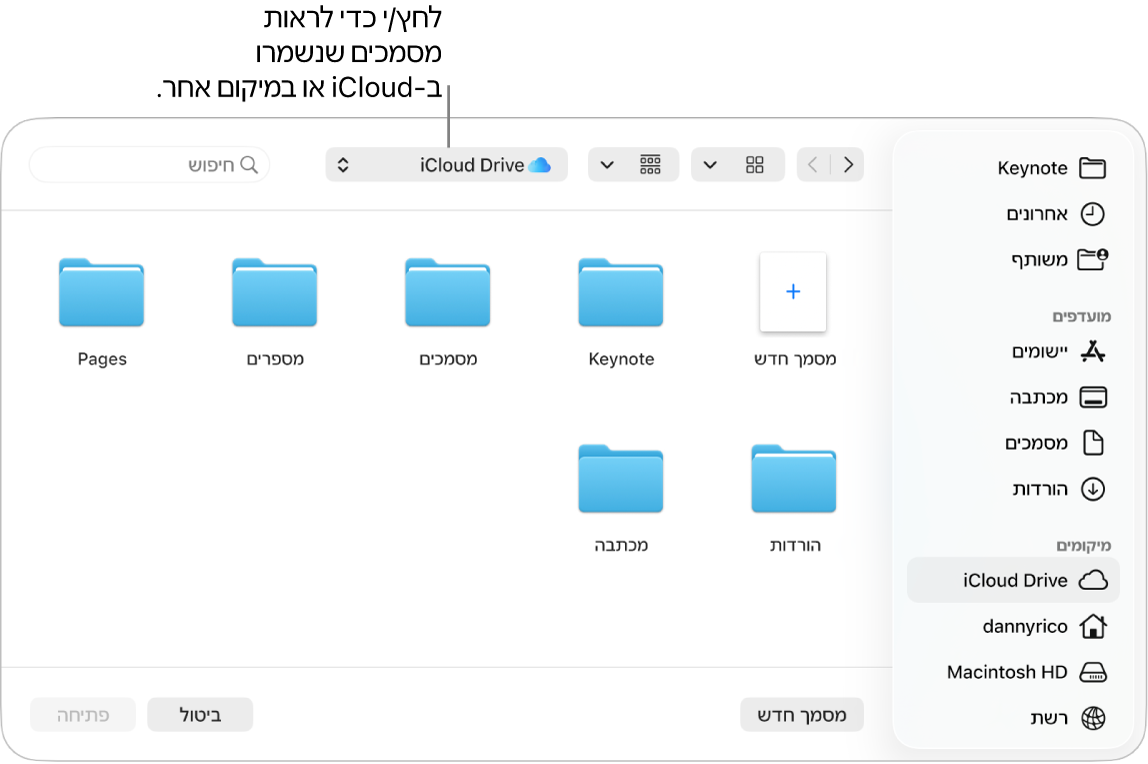
Task: Click the ביטול (Cancel) button
Action: [200, 714]
